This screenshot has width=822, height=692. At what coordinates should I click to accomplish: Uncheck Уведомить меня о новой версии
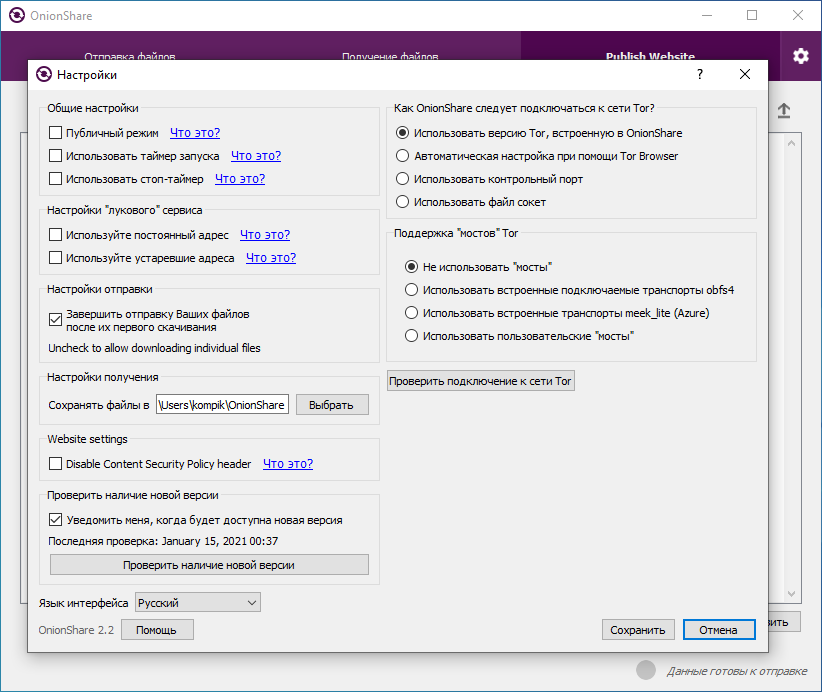click(56, 520)
